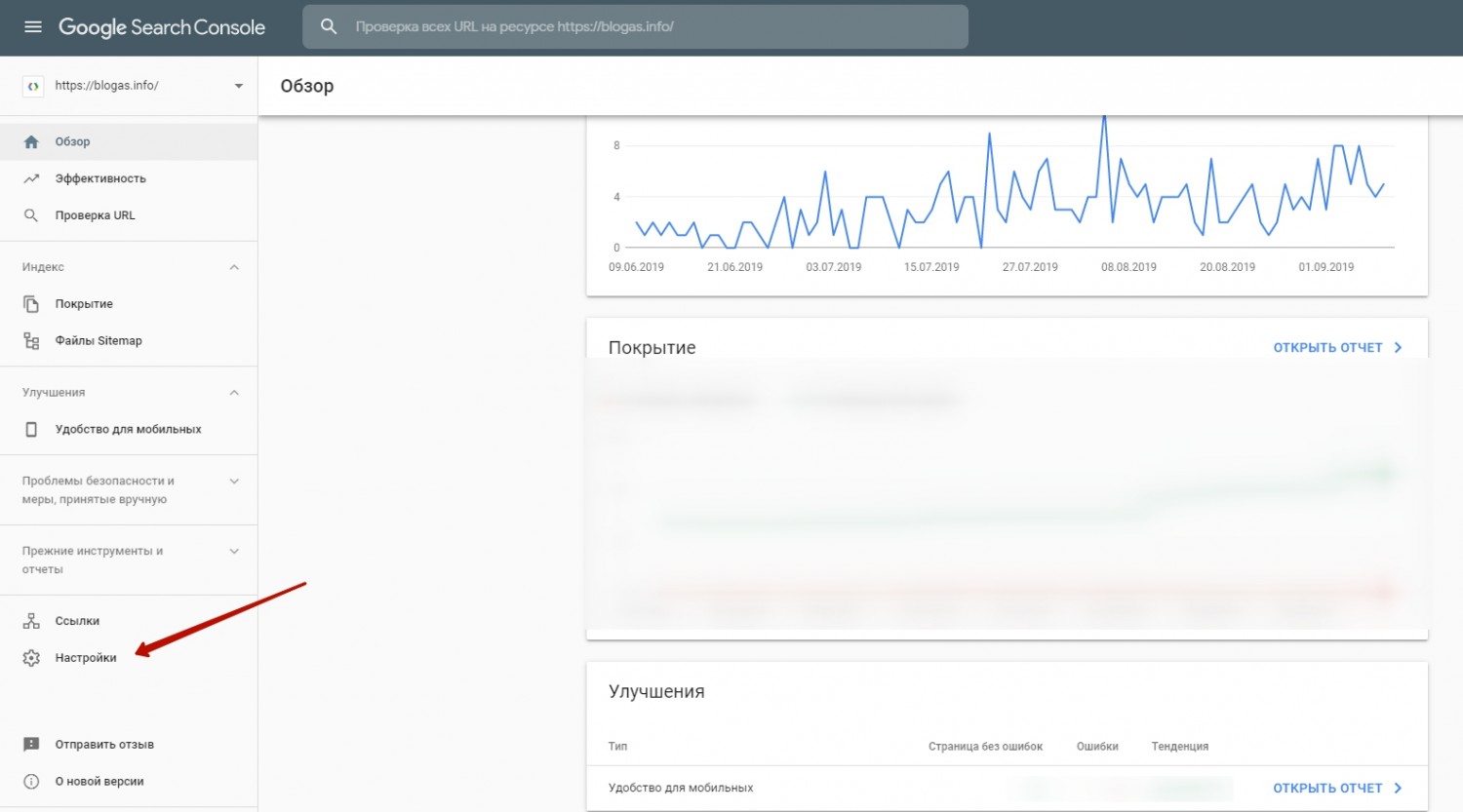
Task: Click the Отправить отзыв feedback icon
Action: click(x=31, y=745)
